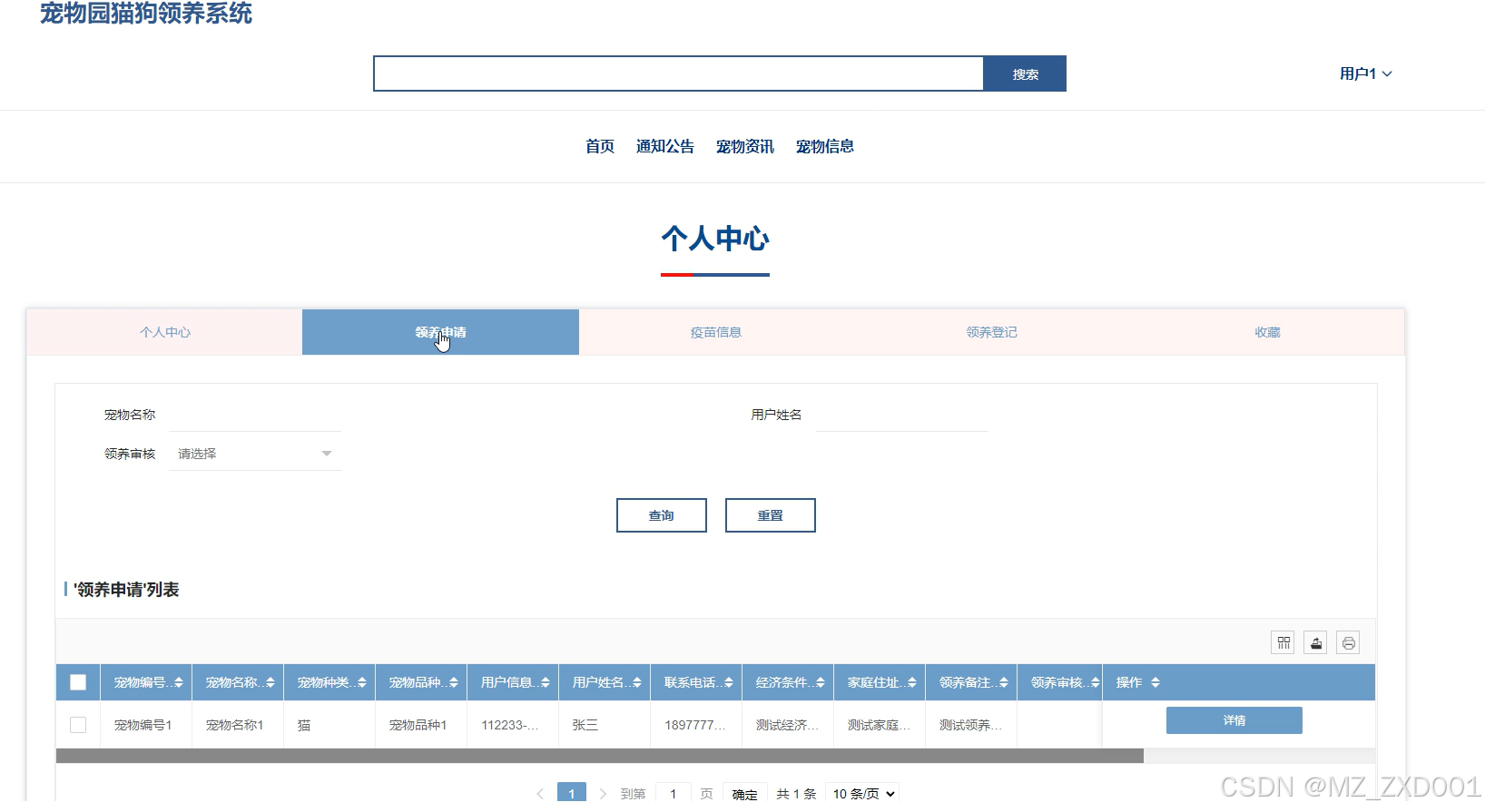Sort by the 领养审核 column arrows
The height and width of the screenshot is (812, 1485).
click(x=1096, y=683)
